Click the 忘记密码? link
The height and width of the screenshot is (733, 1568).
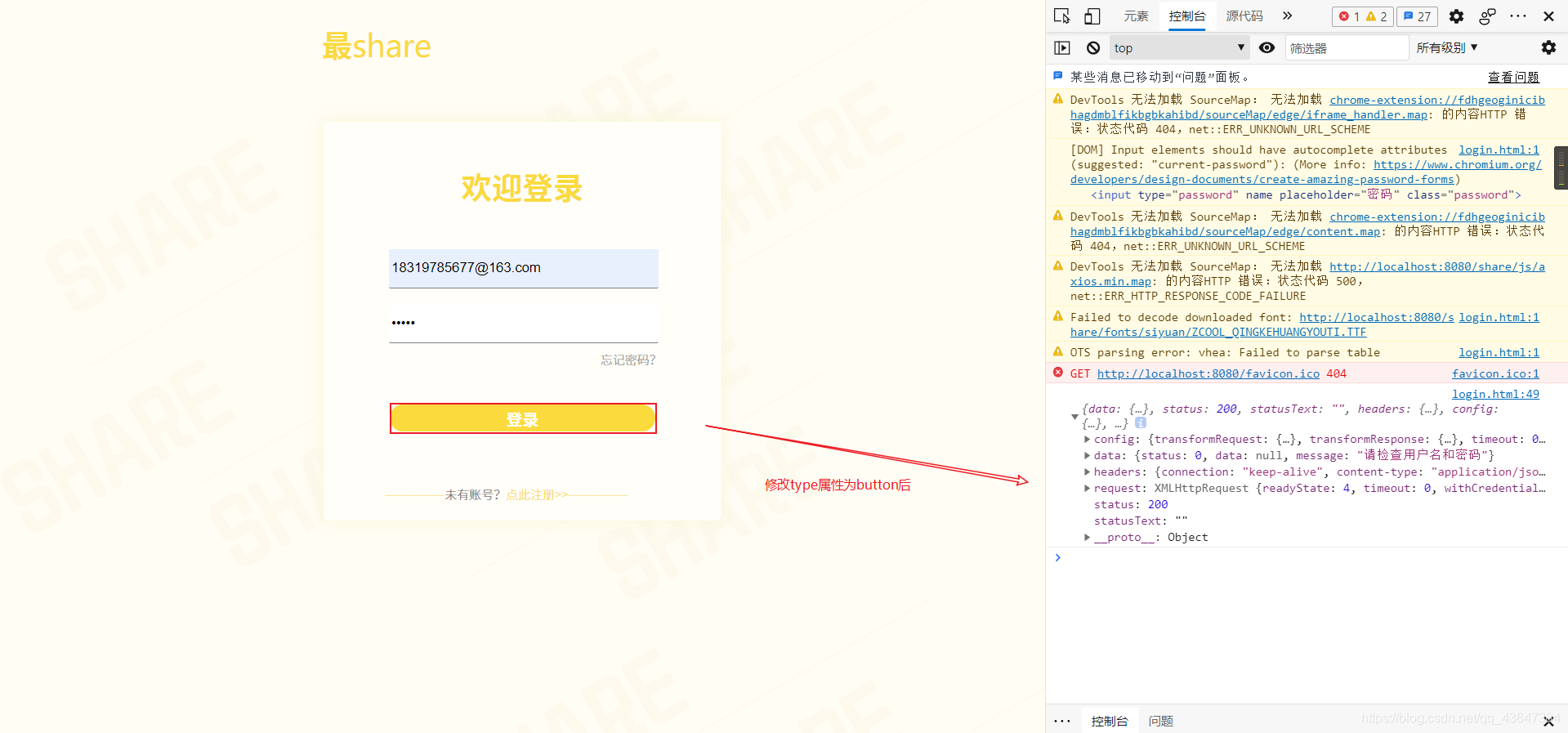628,360
